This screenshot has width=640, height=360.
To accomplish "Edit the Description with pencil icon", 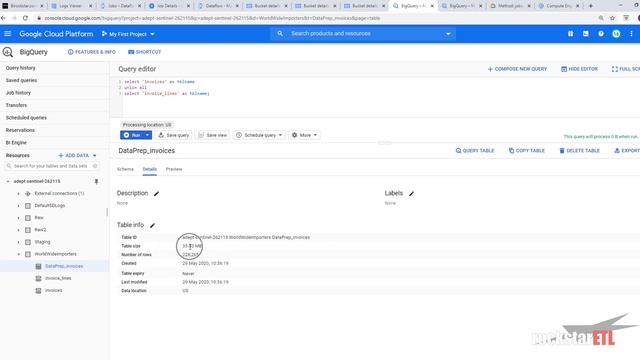I will pyautogui.click(x=156, y=193).
